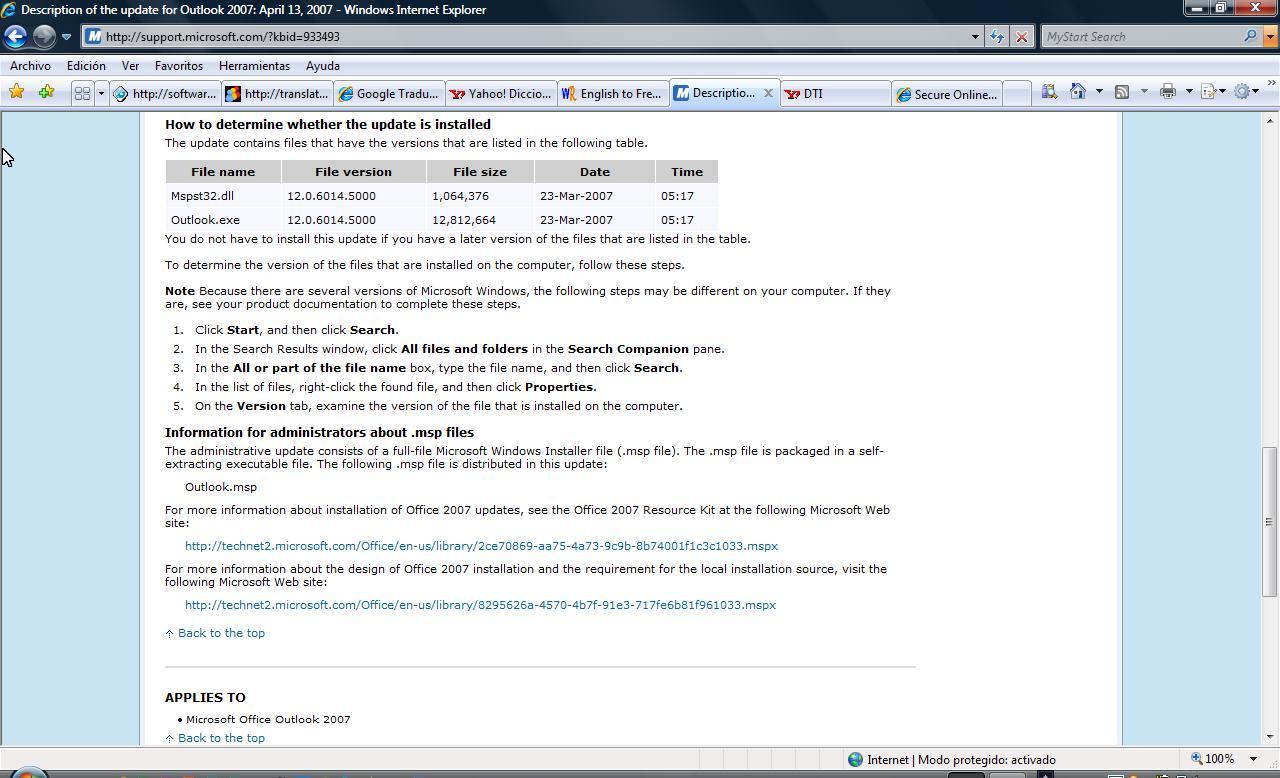Click the magnifying glass search icon
1280x778 pixels.
coord(1251,36)
